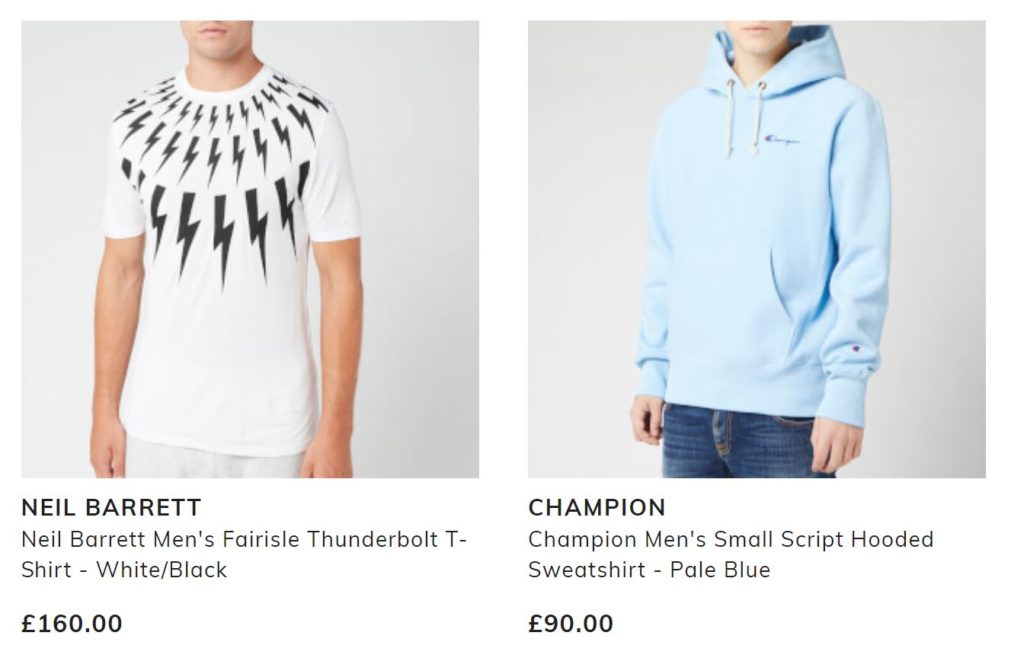This screenshot has height=658, width=1024.
Task: Open the Fairisle Thunderbolt T-Shirt title link
Action: [244, 554]
